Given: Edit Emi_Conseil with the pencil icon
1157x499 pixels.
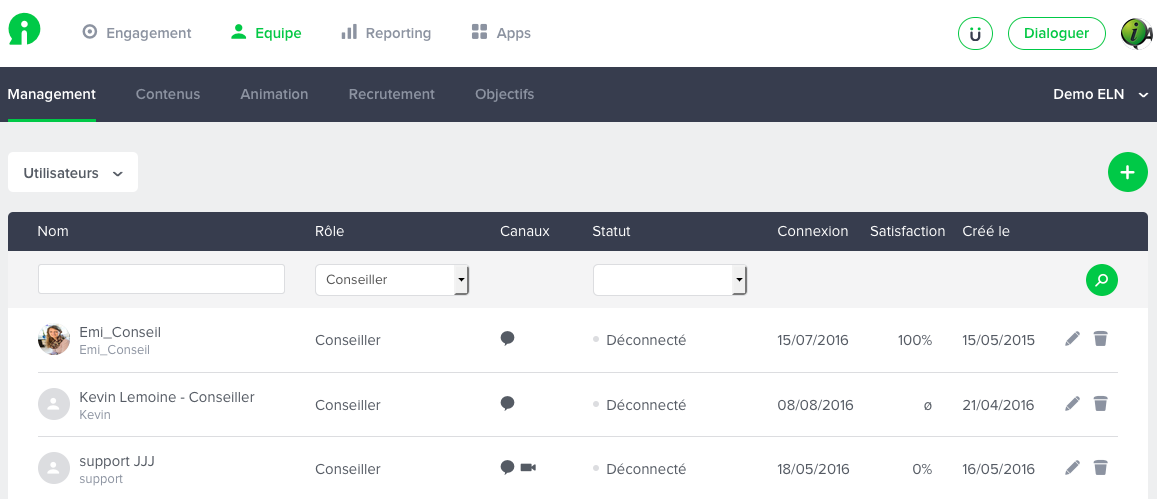Looking at the screenshot, I should [1073, 339].
